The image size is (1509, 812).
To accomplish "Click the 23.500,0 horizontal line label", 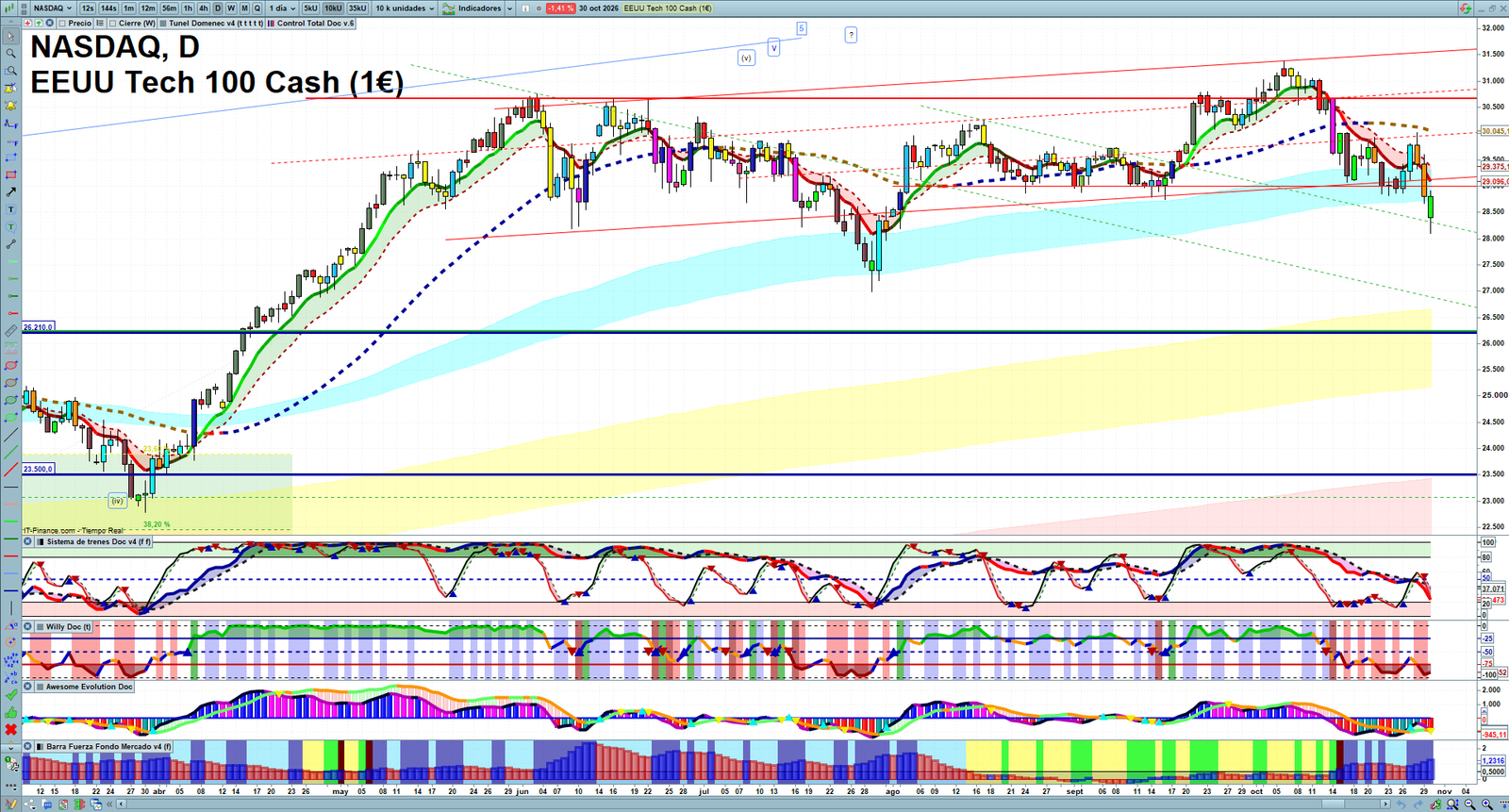I will (39, 469).
